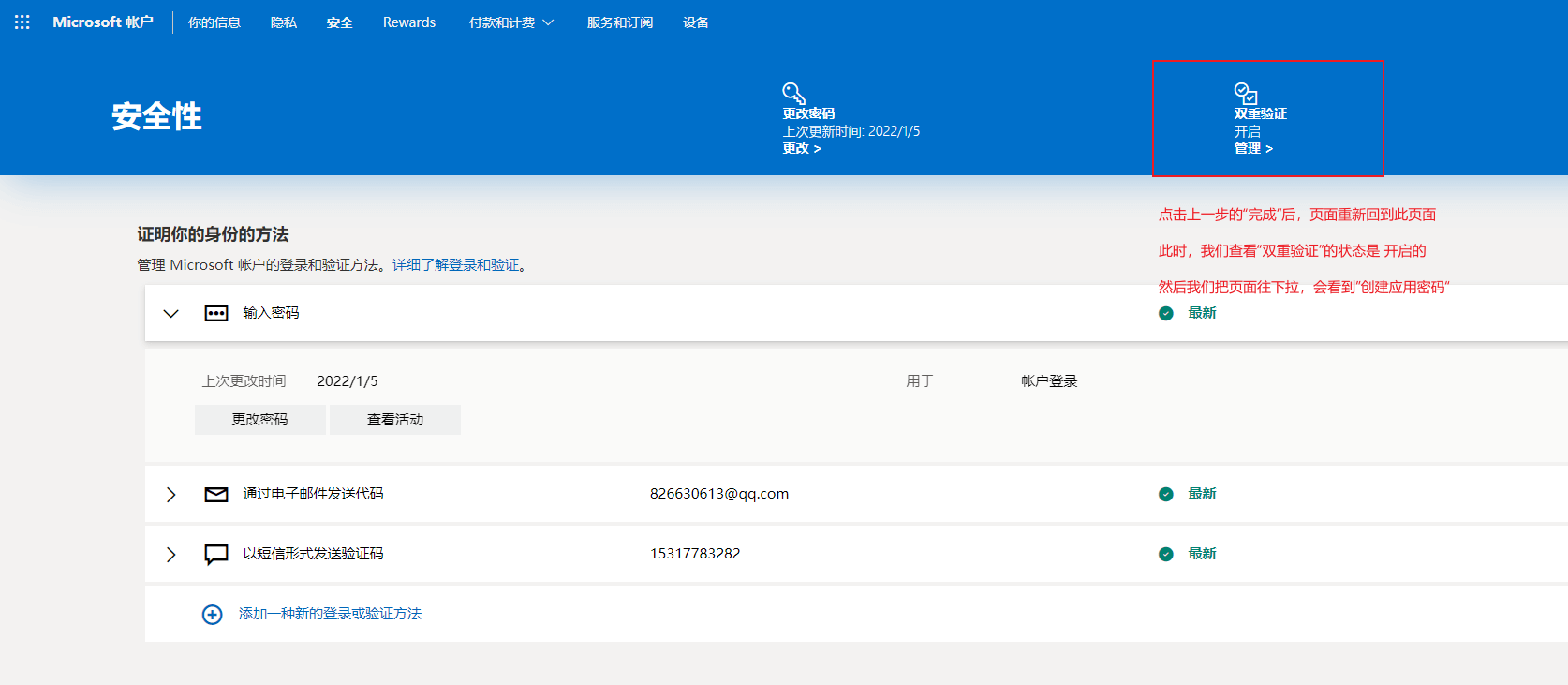The image size is (1568, 685).
Task: Expand the 通过电子邮件发送代码 row
Action: 170,494
